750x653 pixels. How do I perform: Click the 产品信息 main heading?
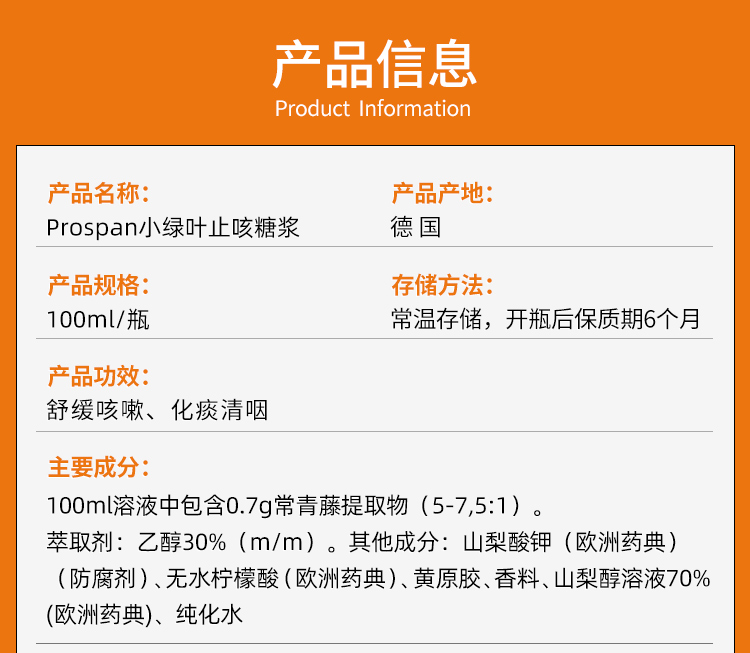[375, 65]
